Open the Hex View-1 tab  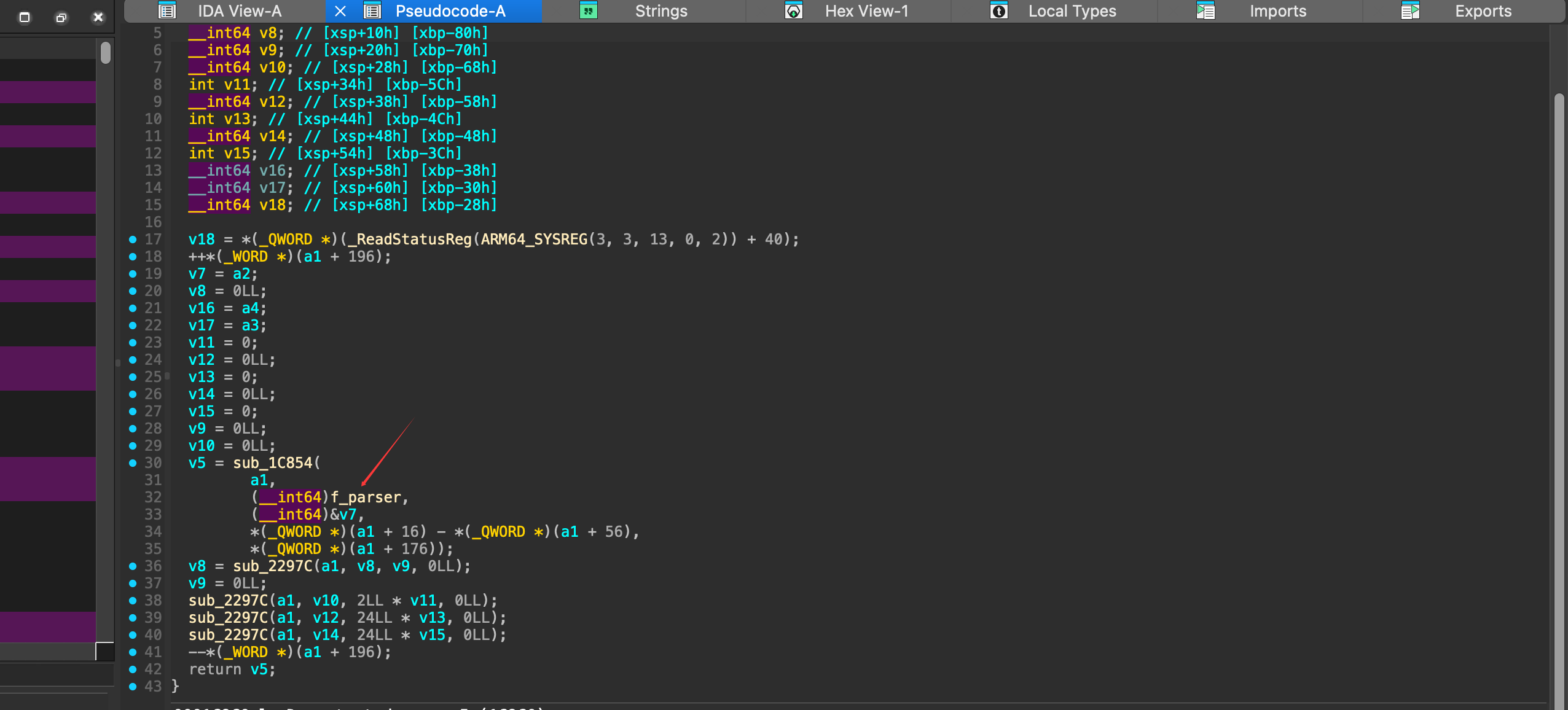[x=866, y=11]
